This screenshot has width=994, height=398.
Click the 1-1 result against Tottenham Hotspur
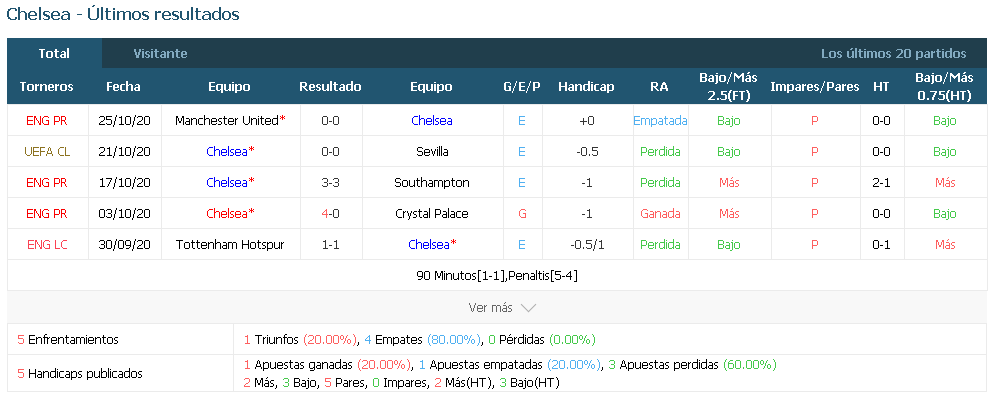(330, 245)
